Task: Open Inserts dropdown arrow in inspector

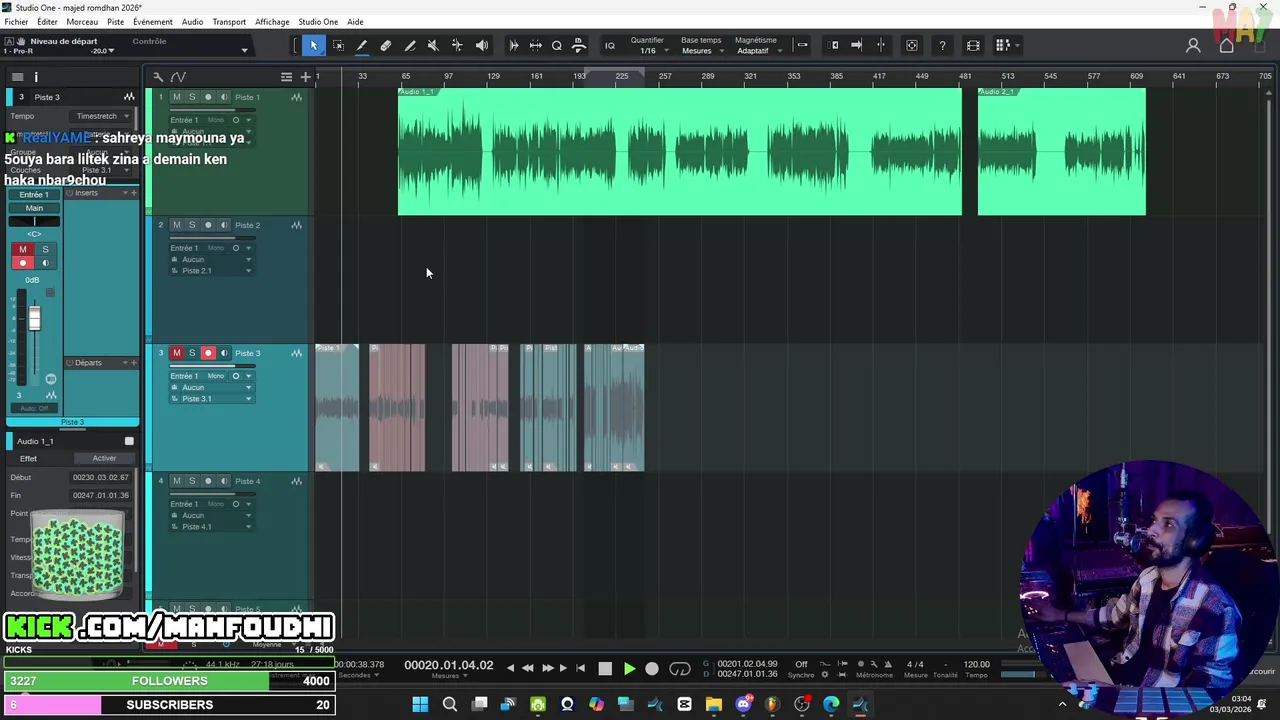Action: click(x=125, y=193)
